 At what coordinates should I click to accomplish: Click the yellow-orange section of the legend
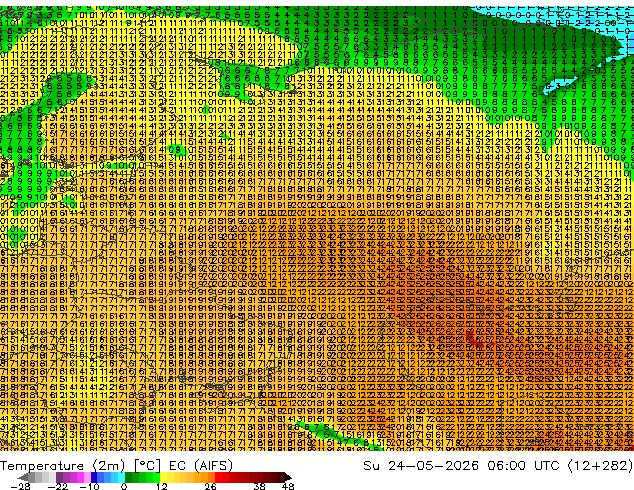tap(187, 477)
